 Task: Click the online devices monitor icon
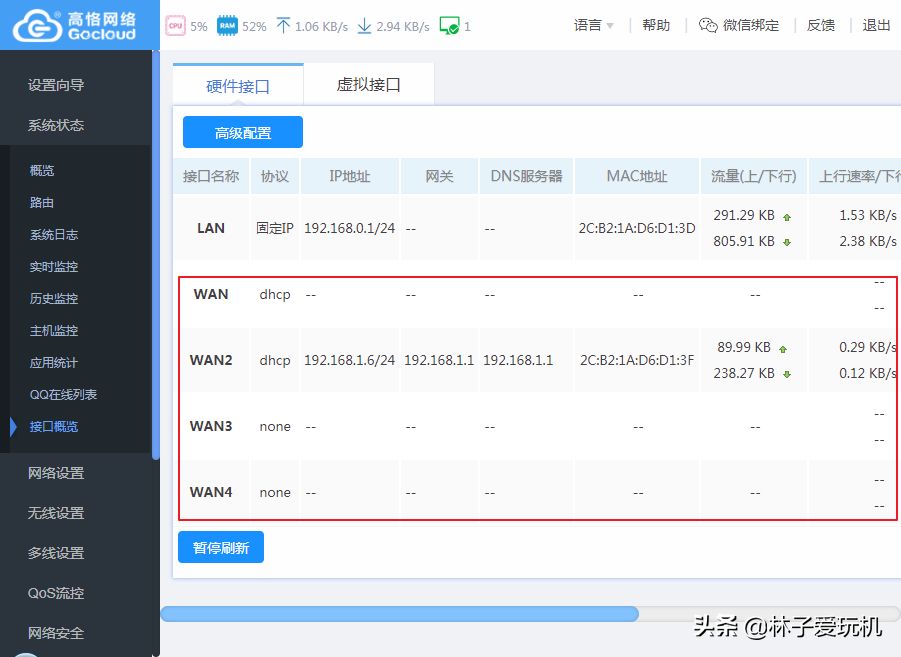coord(449,26)
